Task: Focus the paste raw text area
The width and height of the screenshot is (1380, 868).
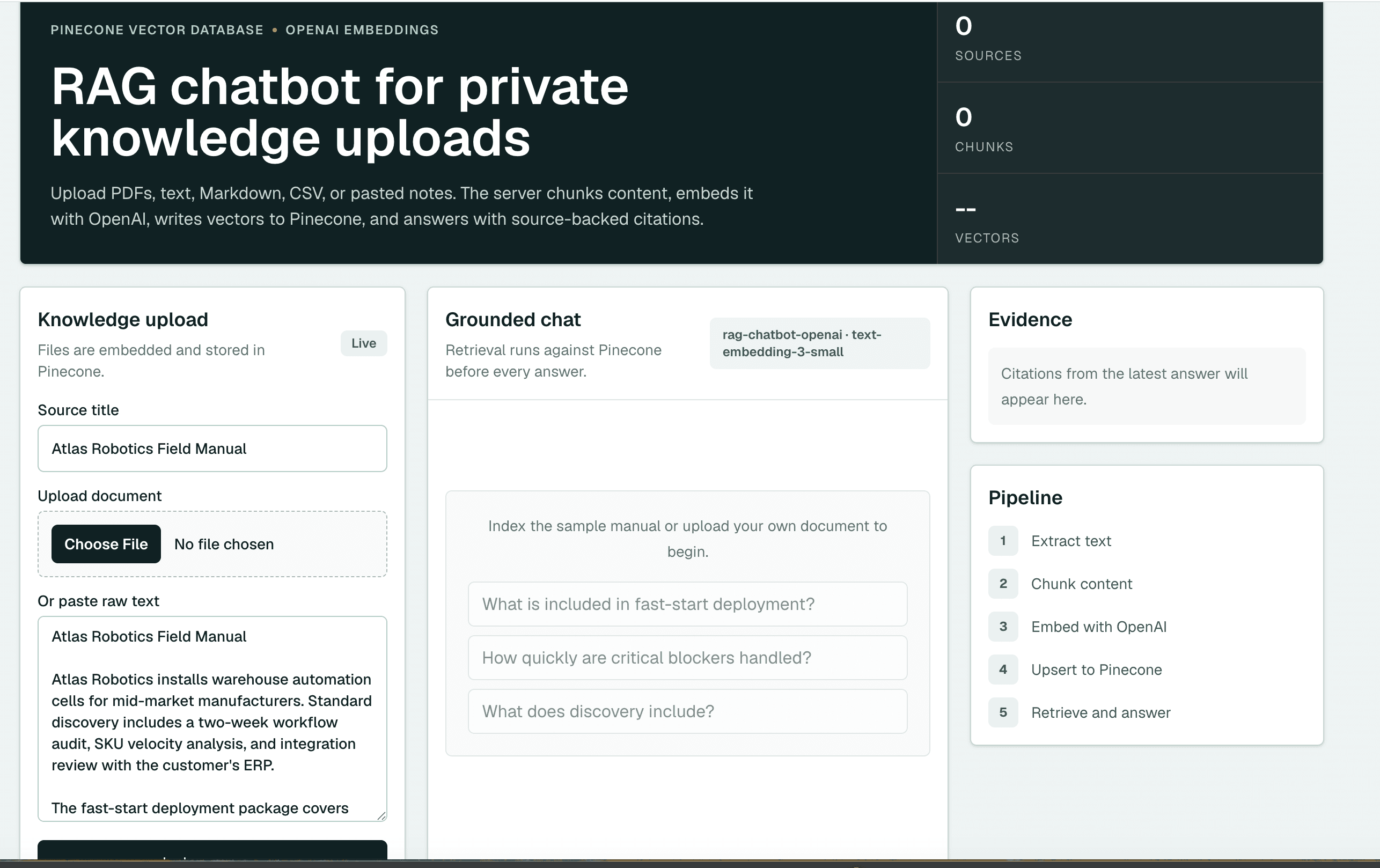Action: 212,718
